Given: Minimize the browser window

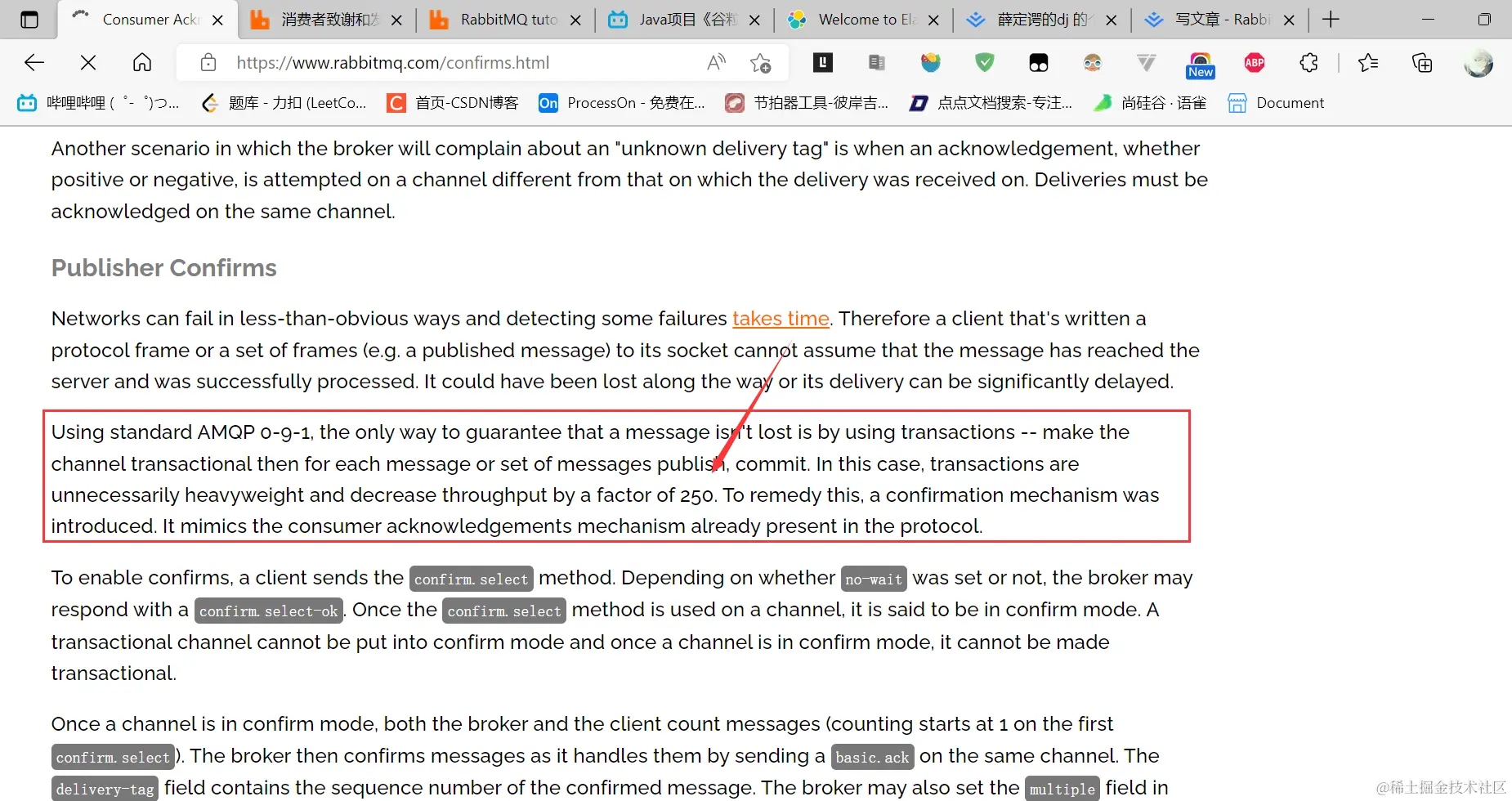Looking at the screenshot, I should click(x=1428, y=20).
